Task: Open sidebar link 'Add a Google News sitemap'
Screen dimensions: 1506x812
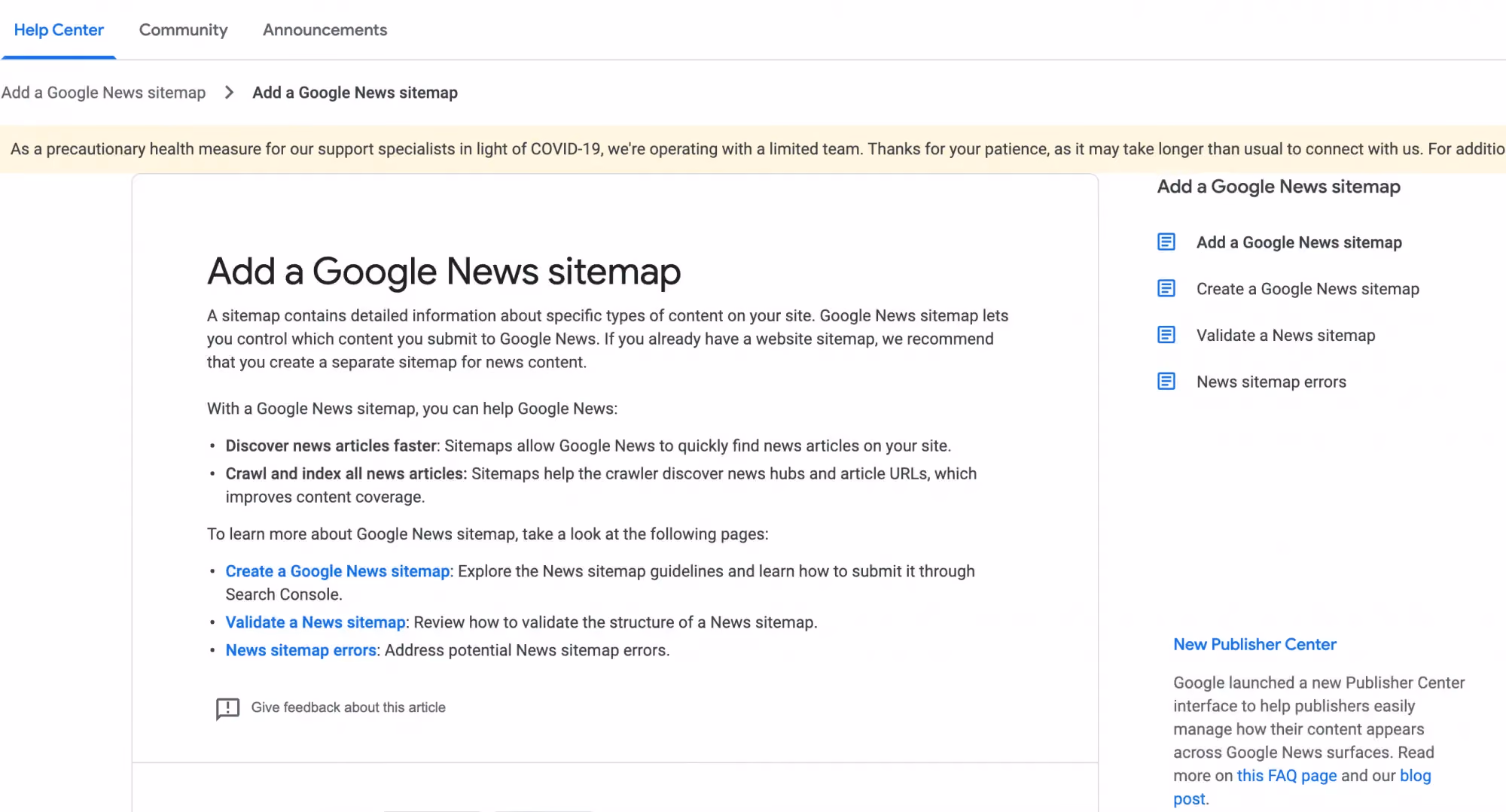Action: coord(1299,242)
